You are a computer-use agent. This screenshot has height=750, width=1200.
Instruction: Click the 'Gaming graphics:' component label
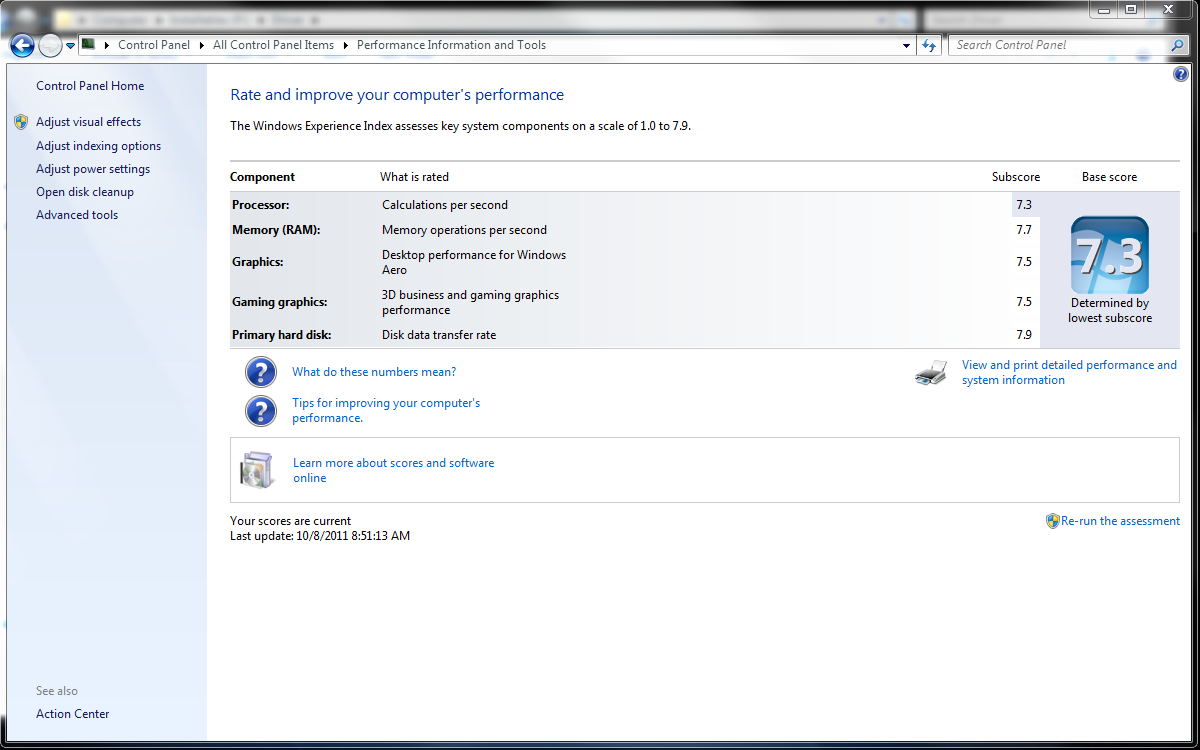coord(280,302)
